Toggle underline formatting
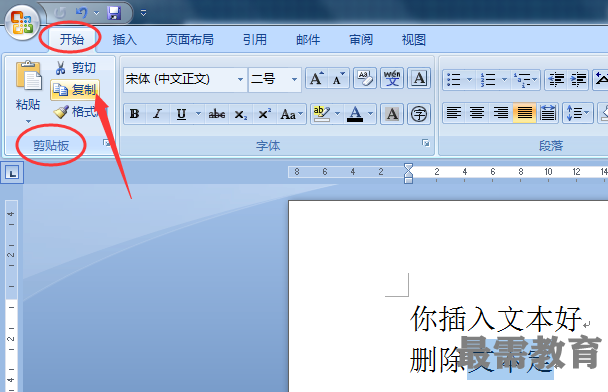 pyautogui.click(x=181, y=114)
